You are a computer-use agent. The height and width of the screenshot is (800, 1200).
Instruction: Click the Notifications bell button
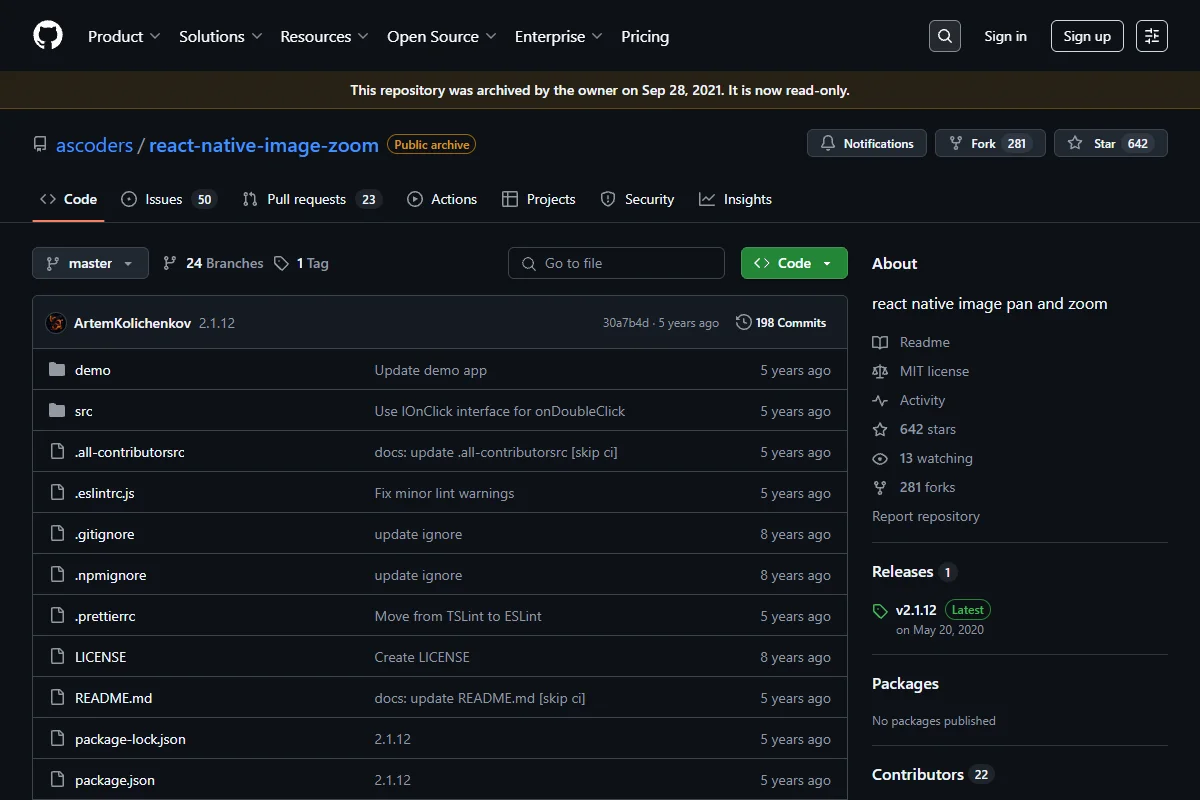(x=867, y=143)
